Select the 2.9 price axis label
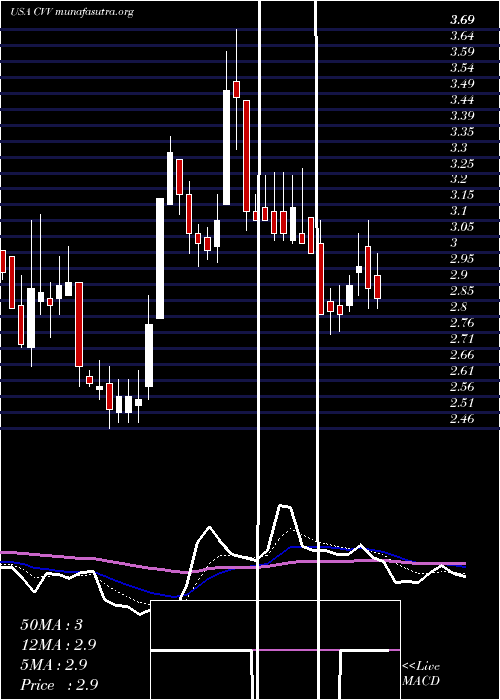Viewport: 500px width, 700px height. 459,275
